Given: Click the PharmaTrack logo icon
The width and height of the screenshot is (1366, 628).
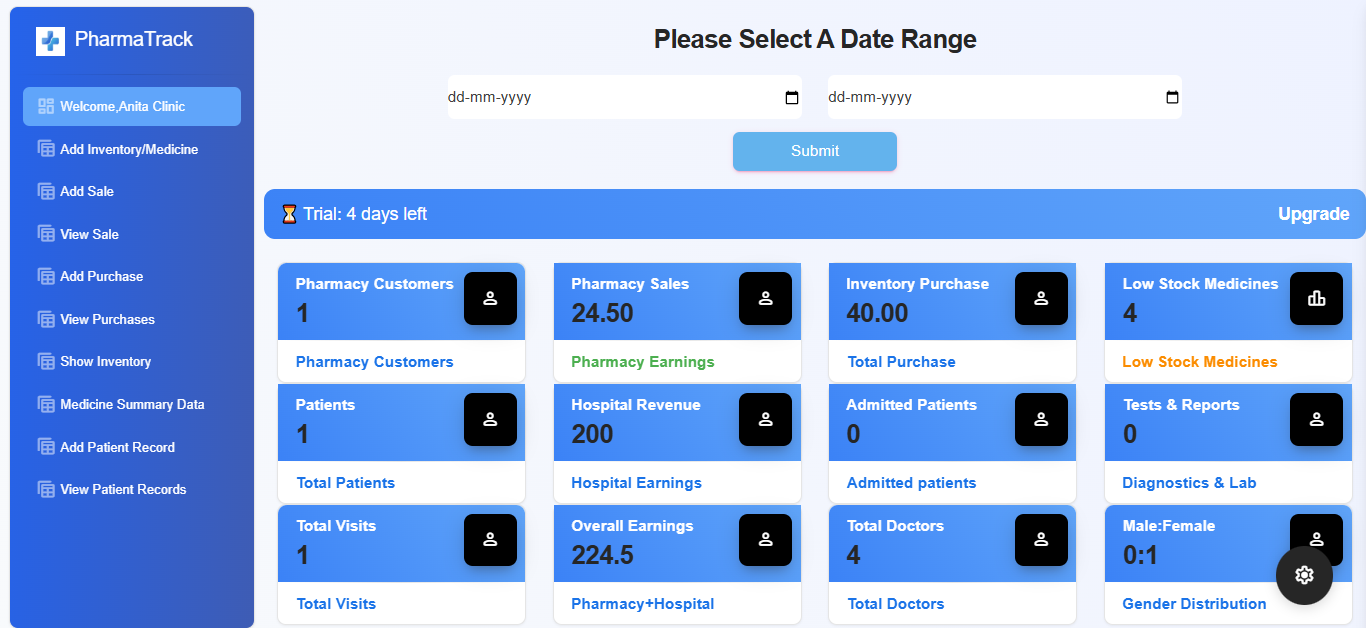Looking at the screenshot, I should 50,41.
